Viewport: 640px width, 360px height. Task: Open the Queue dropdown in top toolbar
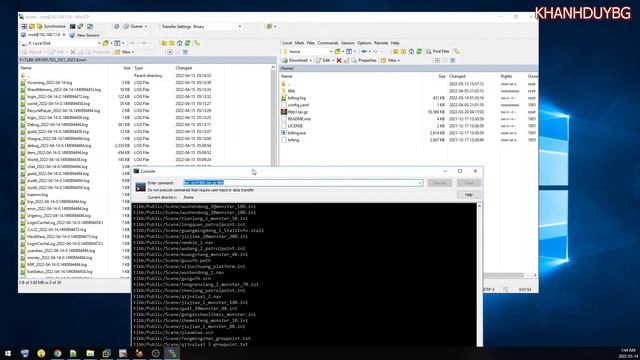point(136,26)
